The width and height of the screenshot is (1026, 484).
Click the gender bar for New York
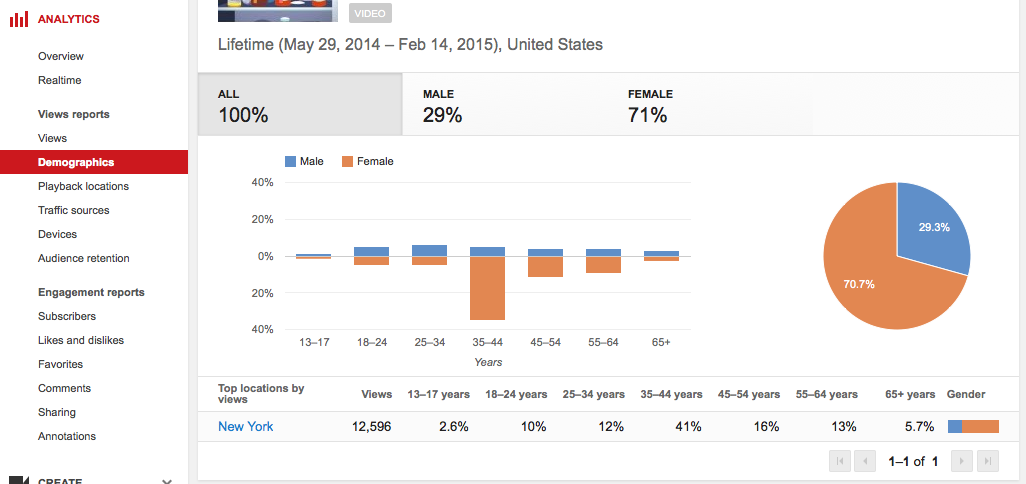click(973, 426)
